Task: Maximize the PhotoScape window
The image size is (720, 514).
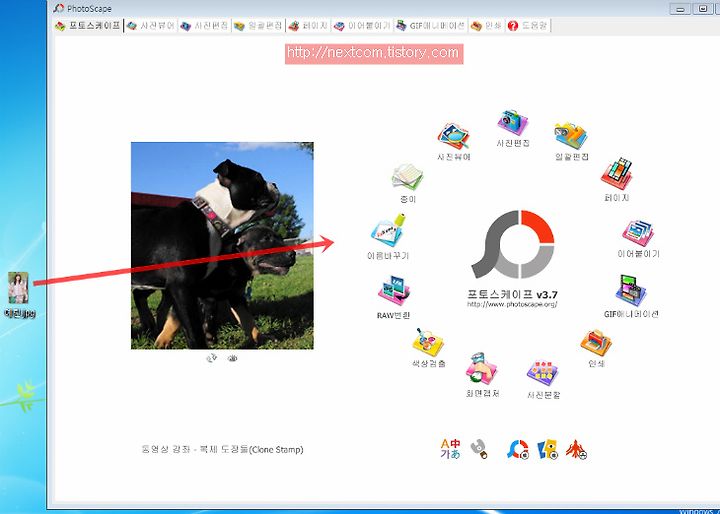Action: click(703, 9)
